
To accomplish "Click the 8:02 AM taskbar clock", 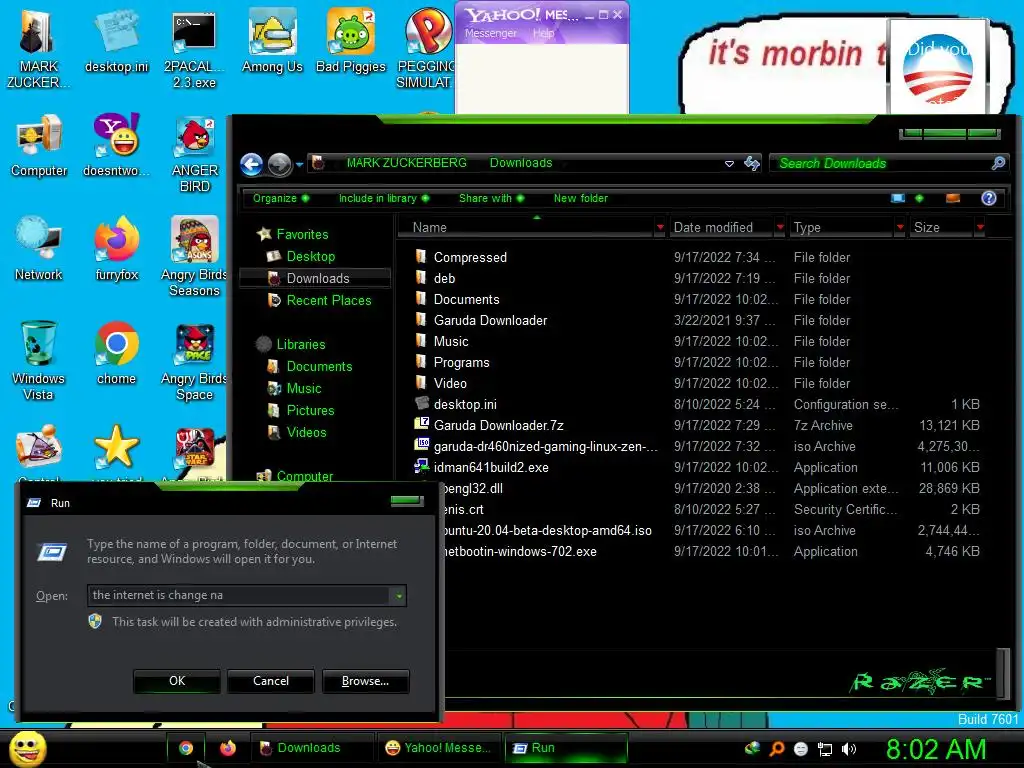I will tap(935, 749).
